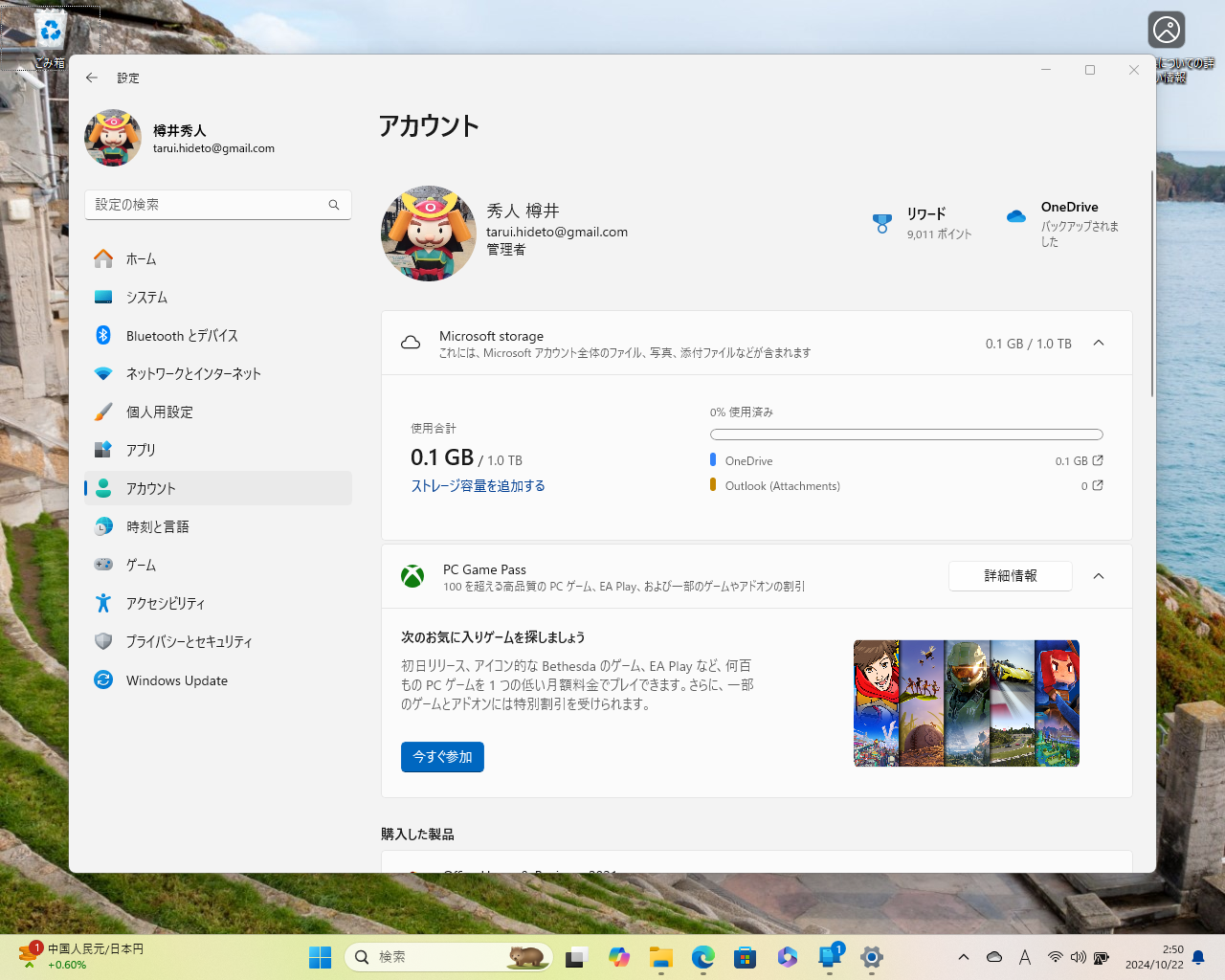The height and width of the screenshot is (980, 1225).
Task: Open アクセシビリティ accessibility settings
Action: (218, 603)
